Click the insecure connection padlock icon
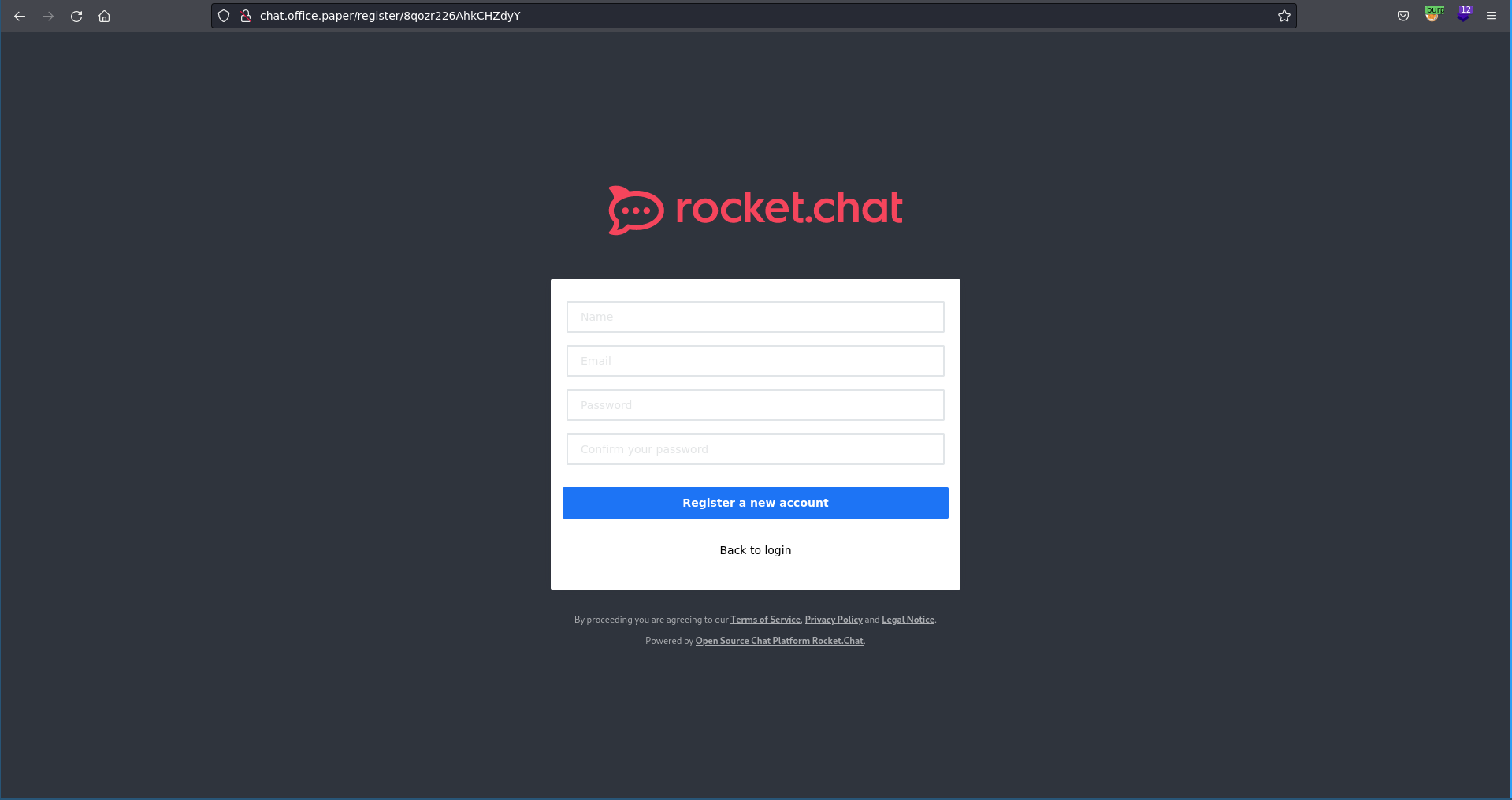 (x=246, y=16)
